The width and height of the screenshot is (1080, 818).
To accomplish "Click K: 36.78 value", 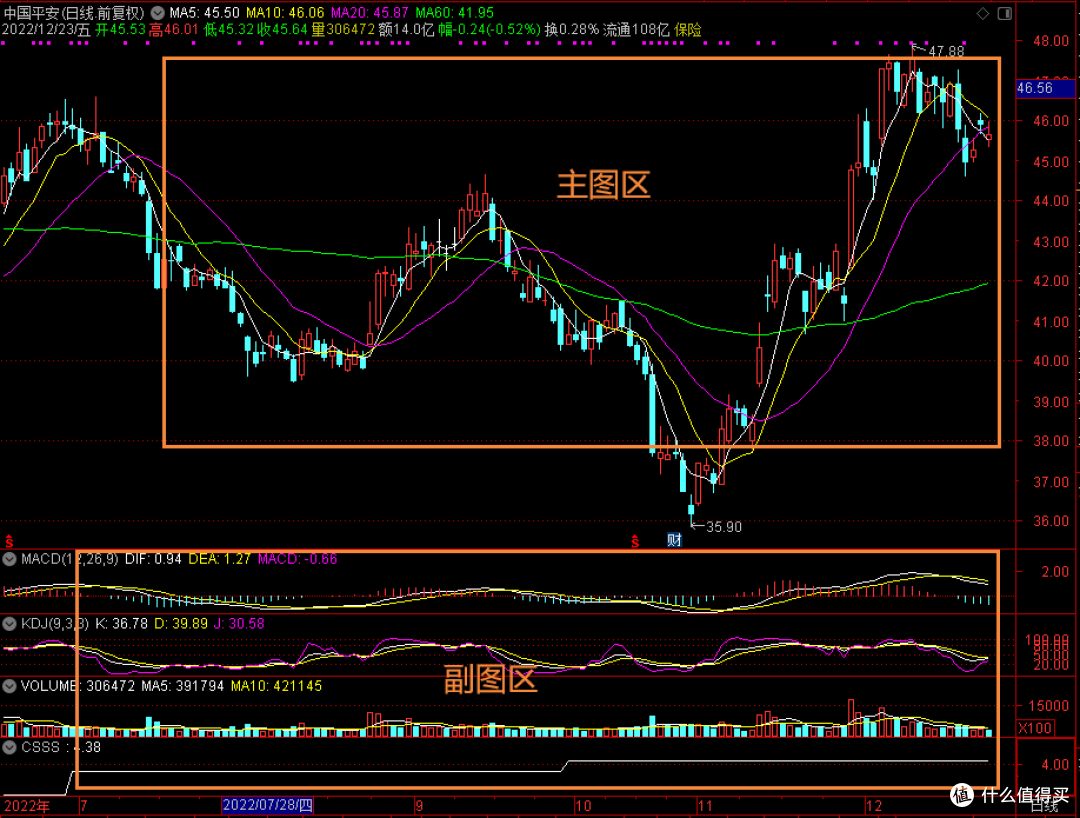I will (x=121, y=624).
